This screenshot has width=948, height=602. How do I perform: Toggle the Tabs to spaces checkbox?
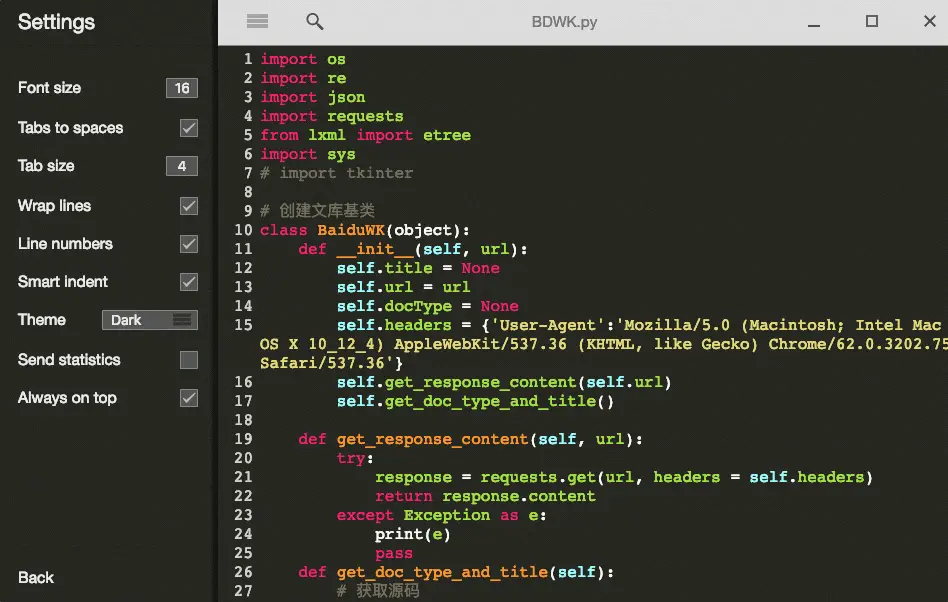(x=188, y=128)
